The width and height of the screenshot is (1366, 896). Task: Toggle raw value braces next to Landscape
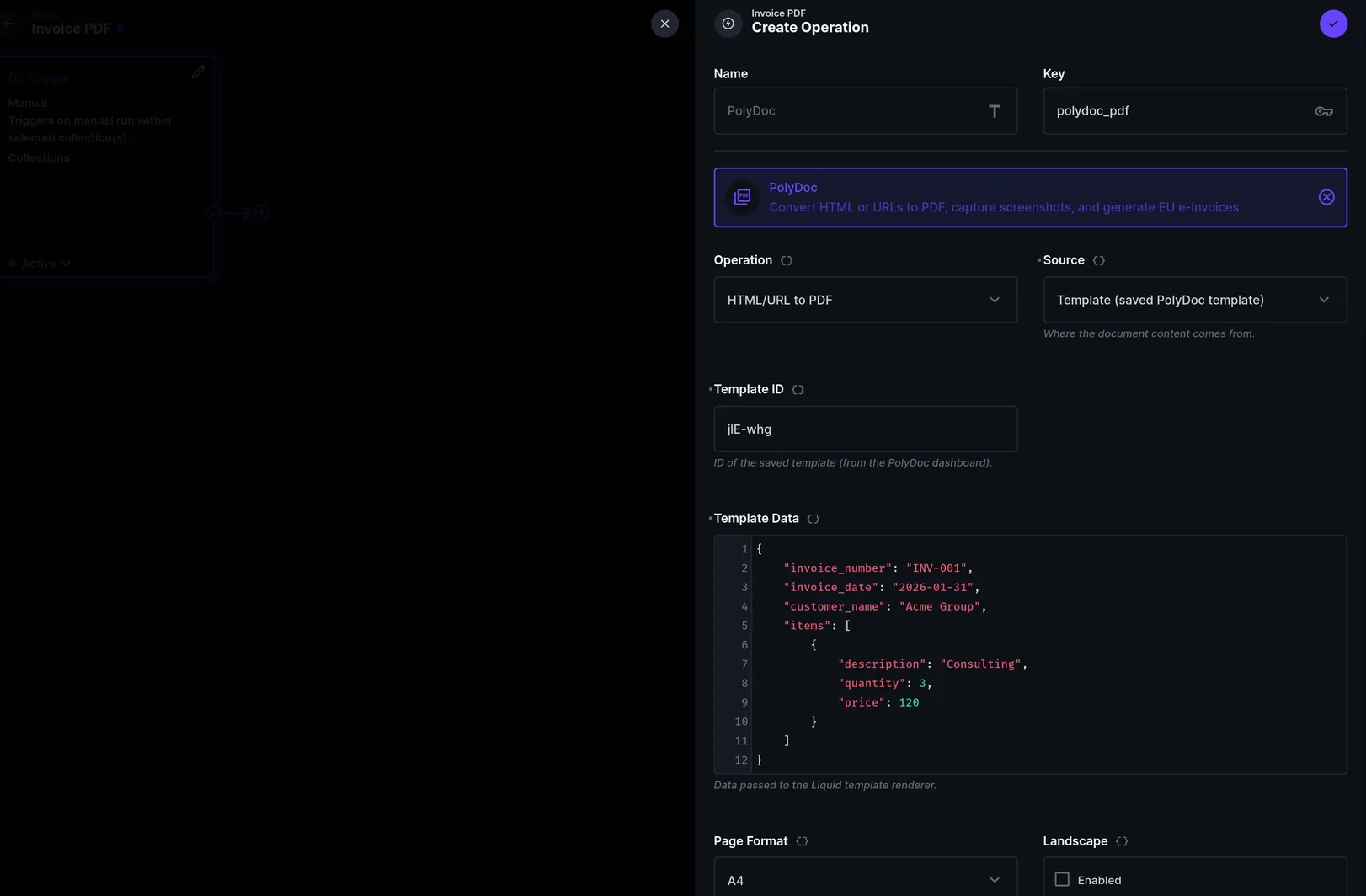[x=1122, y=841]
